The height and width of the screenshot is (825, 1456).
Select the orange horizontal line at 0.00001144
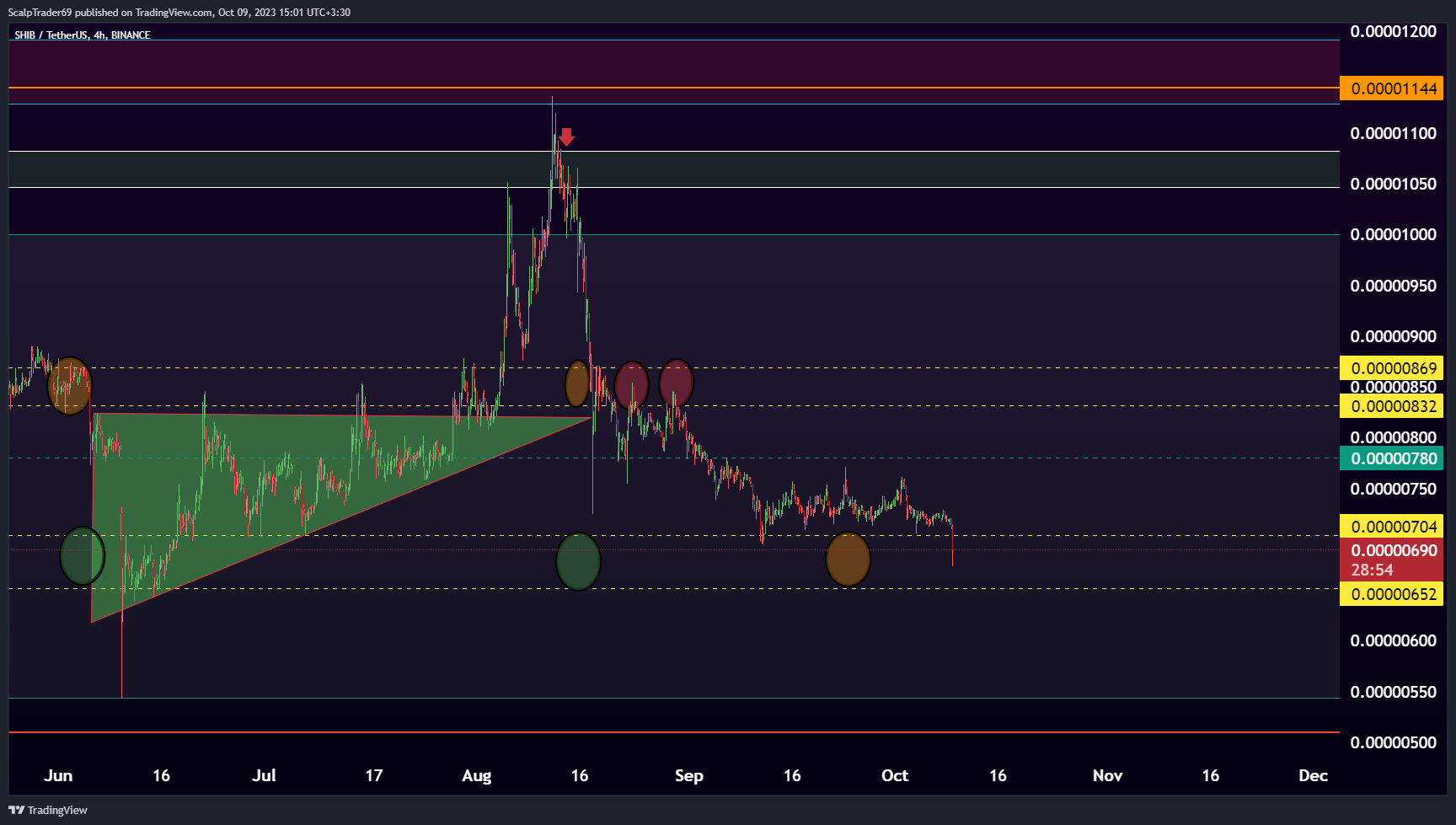click(674, 88)
